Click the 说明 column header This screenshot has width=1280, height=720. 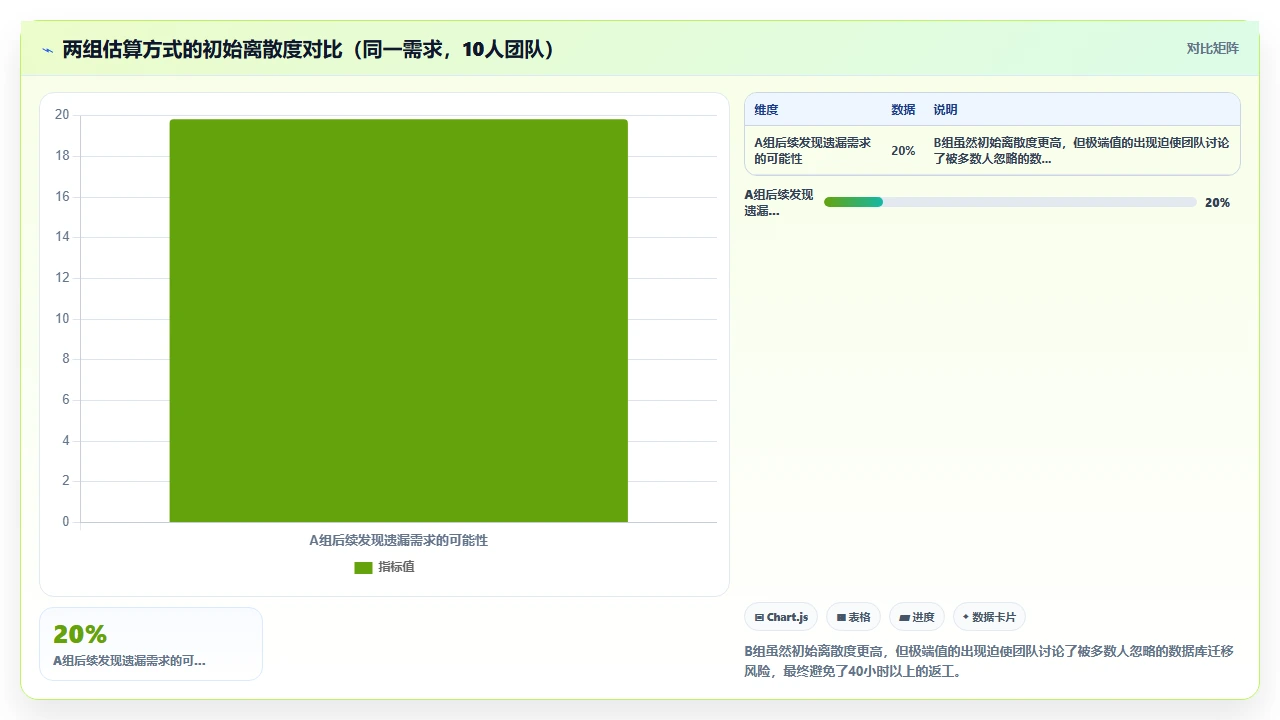(x=945, y=110)
